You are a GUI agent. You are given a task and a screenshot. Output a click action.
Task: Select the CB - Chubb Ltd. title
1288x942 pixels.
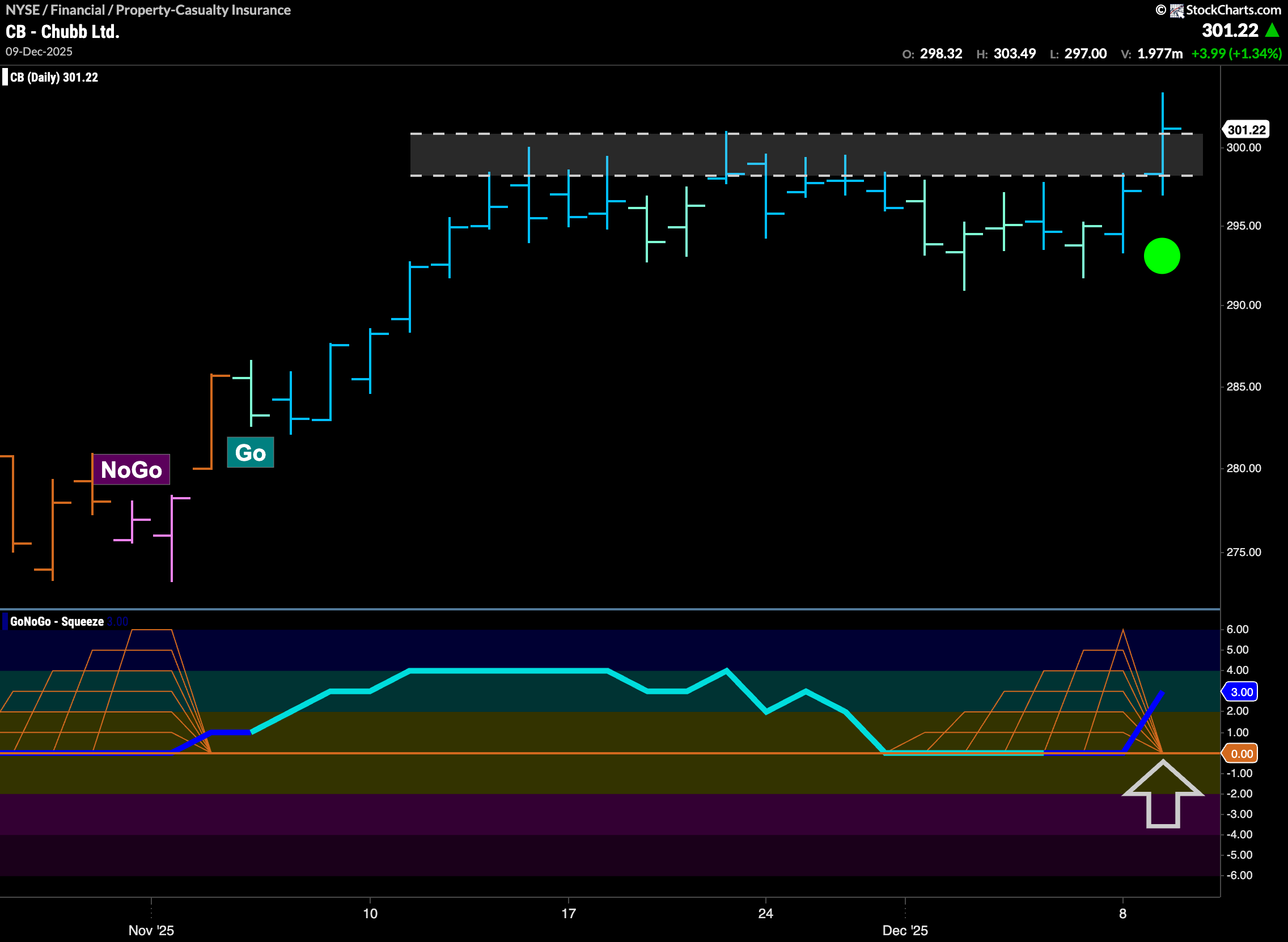63,31
